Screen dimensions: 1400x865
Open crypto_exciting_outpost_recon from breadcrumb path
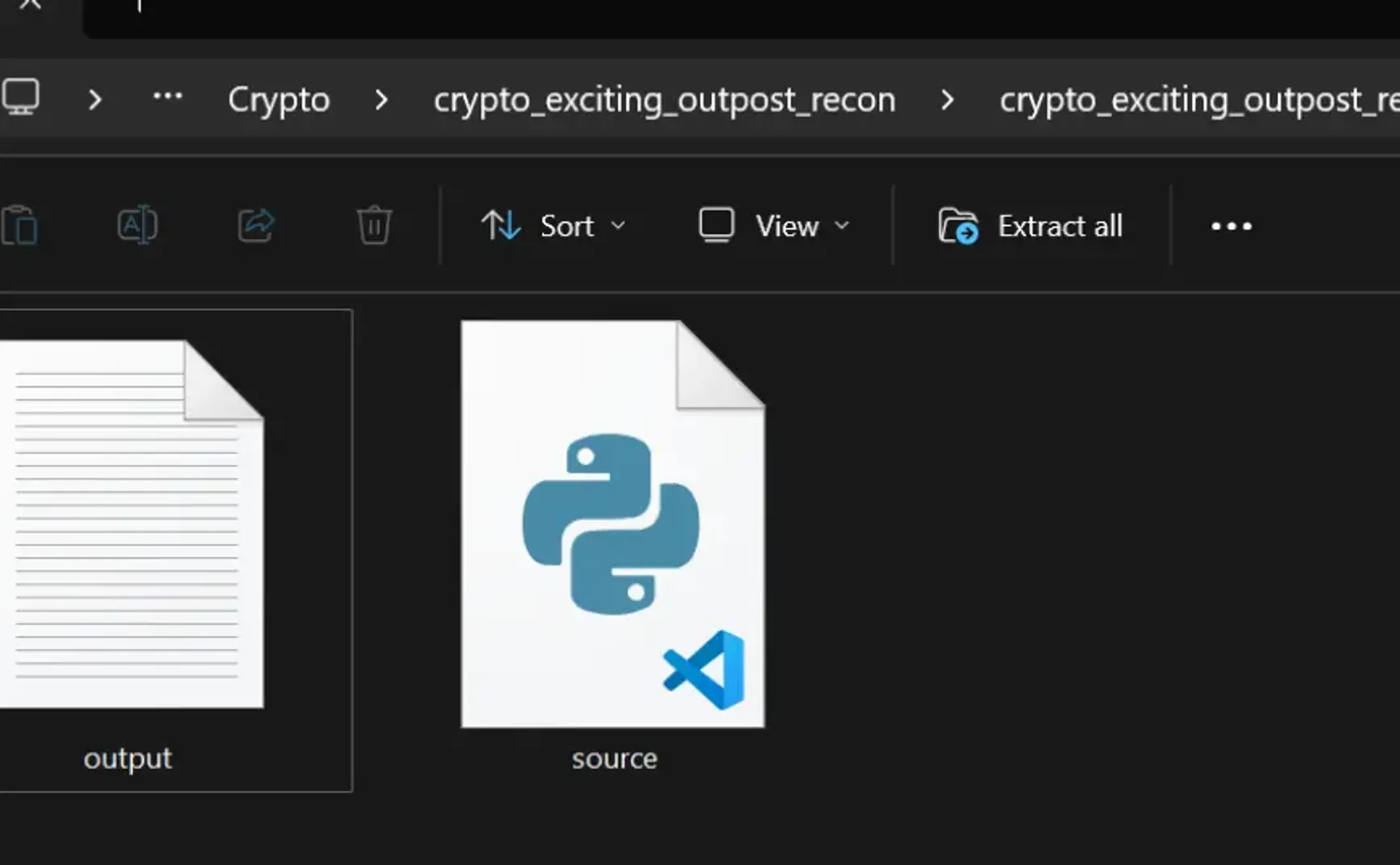point(664,99)
